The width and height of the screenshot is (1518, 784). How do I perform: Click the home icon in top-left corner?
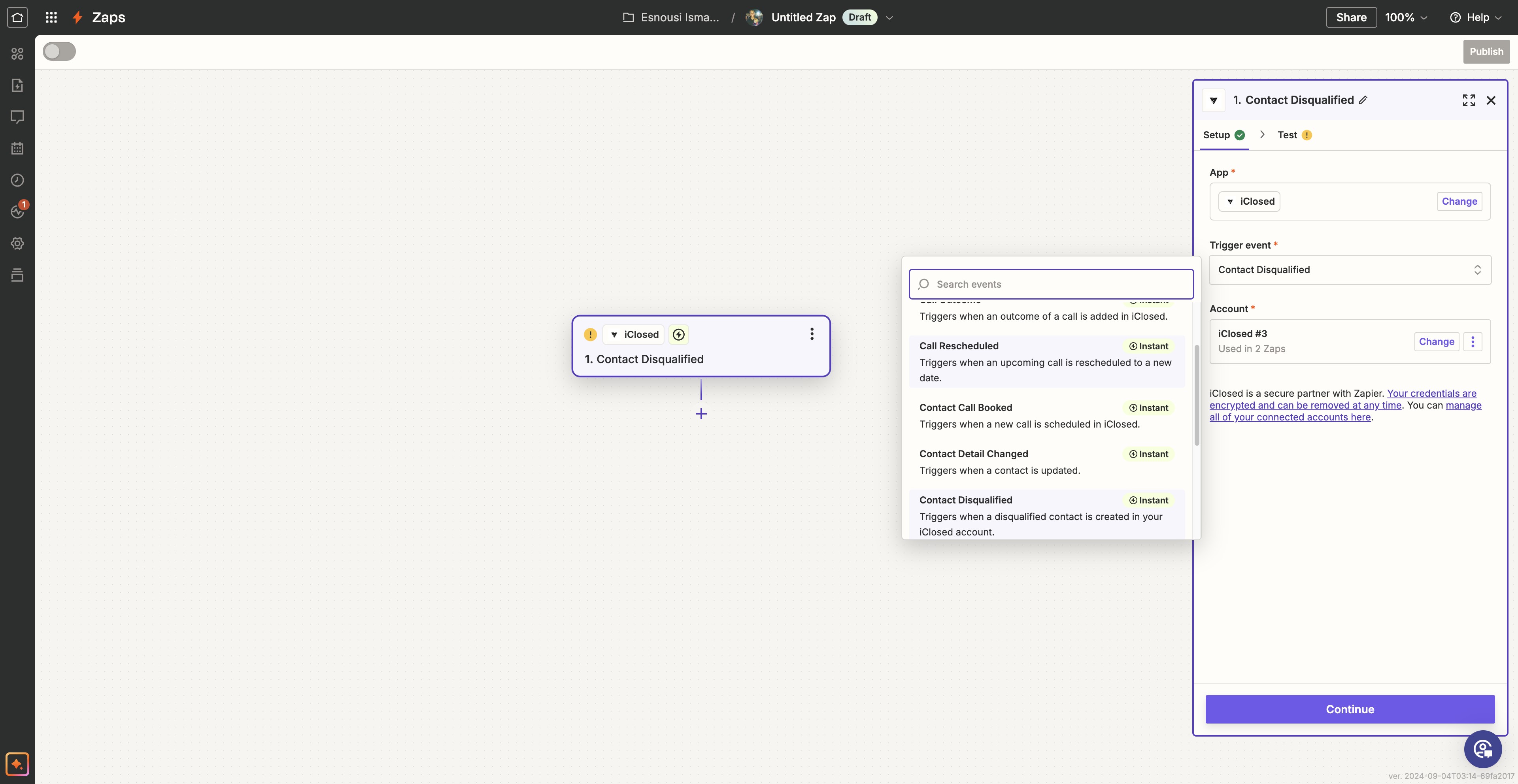coord(17,17)
